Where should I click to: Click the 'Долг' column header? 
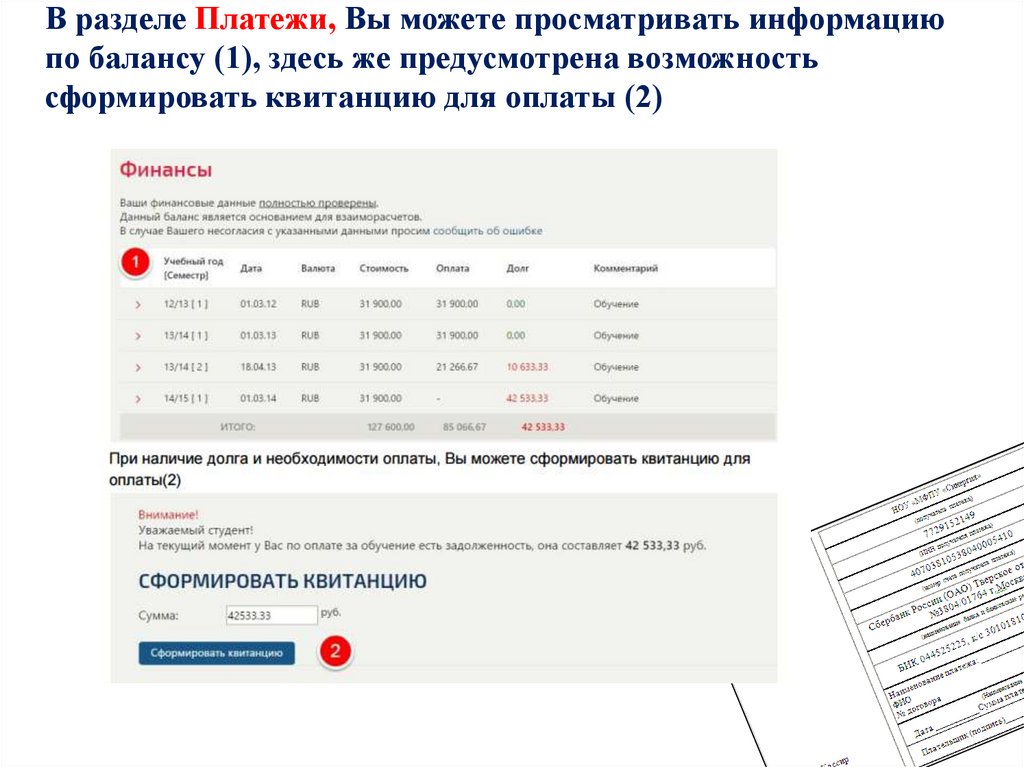[518, 268]
